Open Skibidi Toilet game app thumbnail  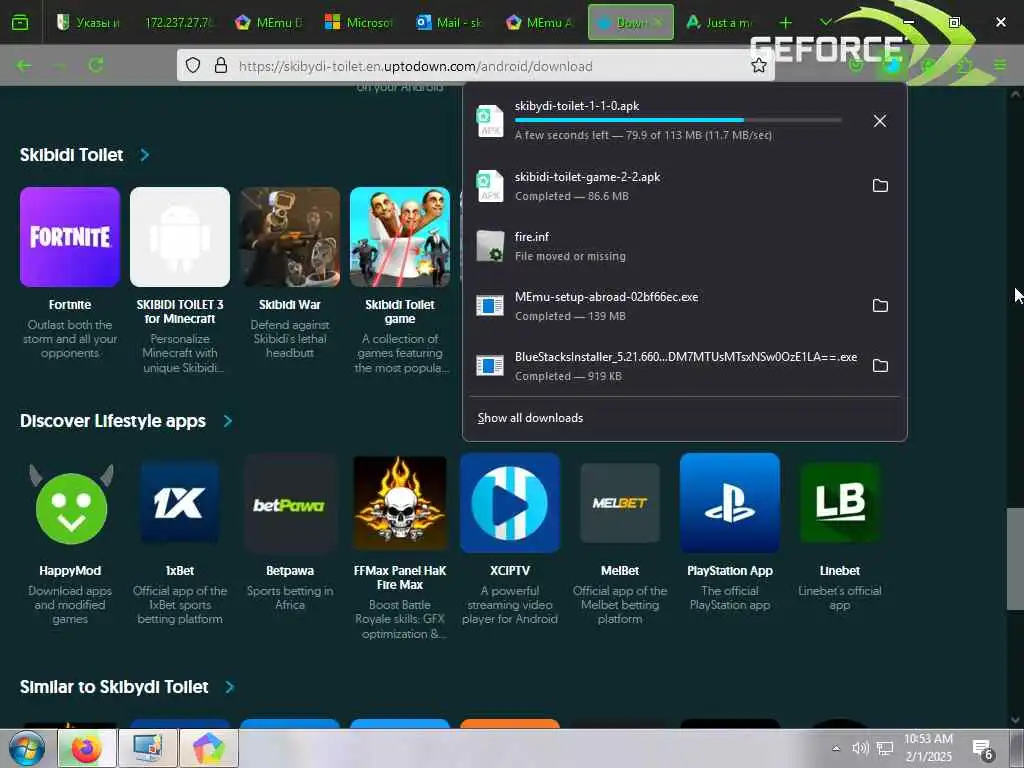[x=400, y=237]
